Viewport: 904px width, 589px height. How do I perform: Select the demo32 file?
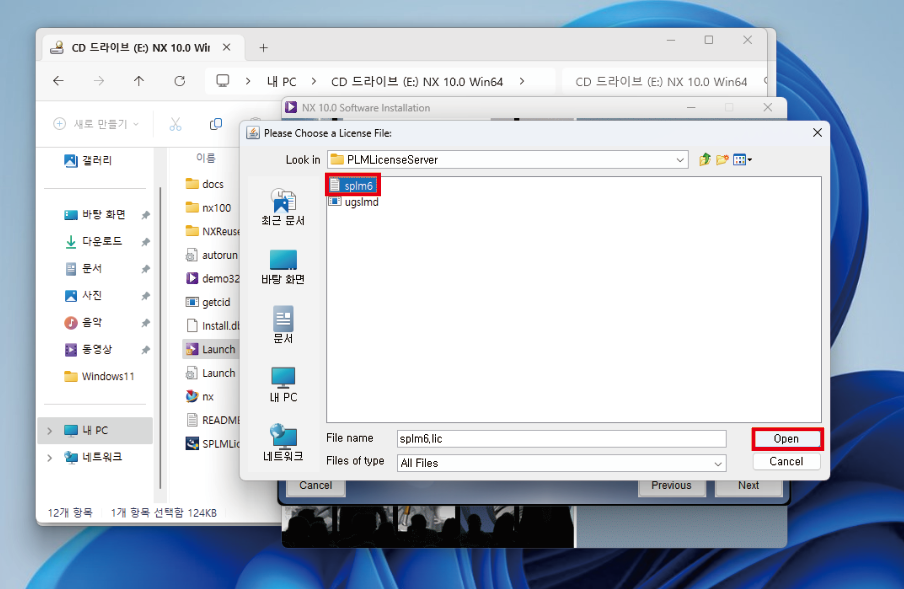tap(212, 279)
